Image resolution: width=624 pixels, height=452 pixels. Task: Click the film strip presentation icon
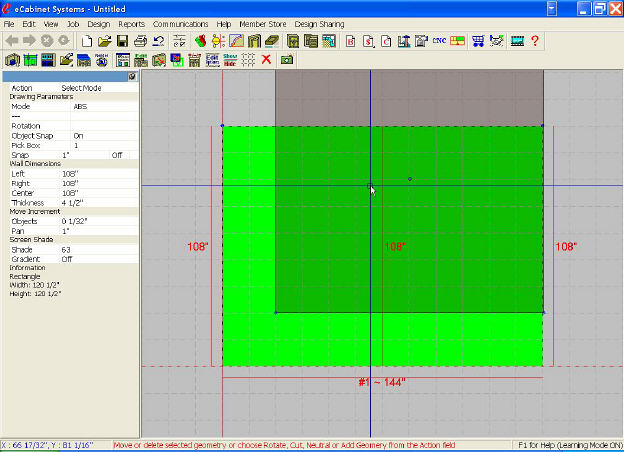[x=517, y=41]
